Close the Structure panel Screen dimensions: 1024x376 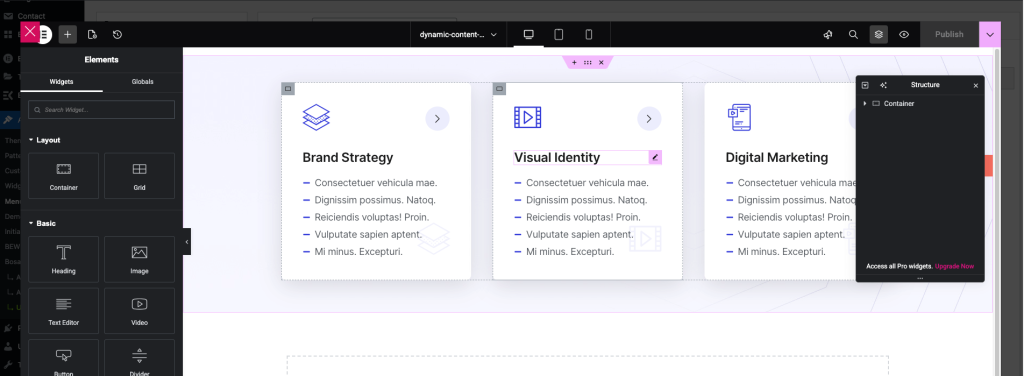pos(976,86)
